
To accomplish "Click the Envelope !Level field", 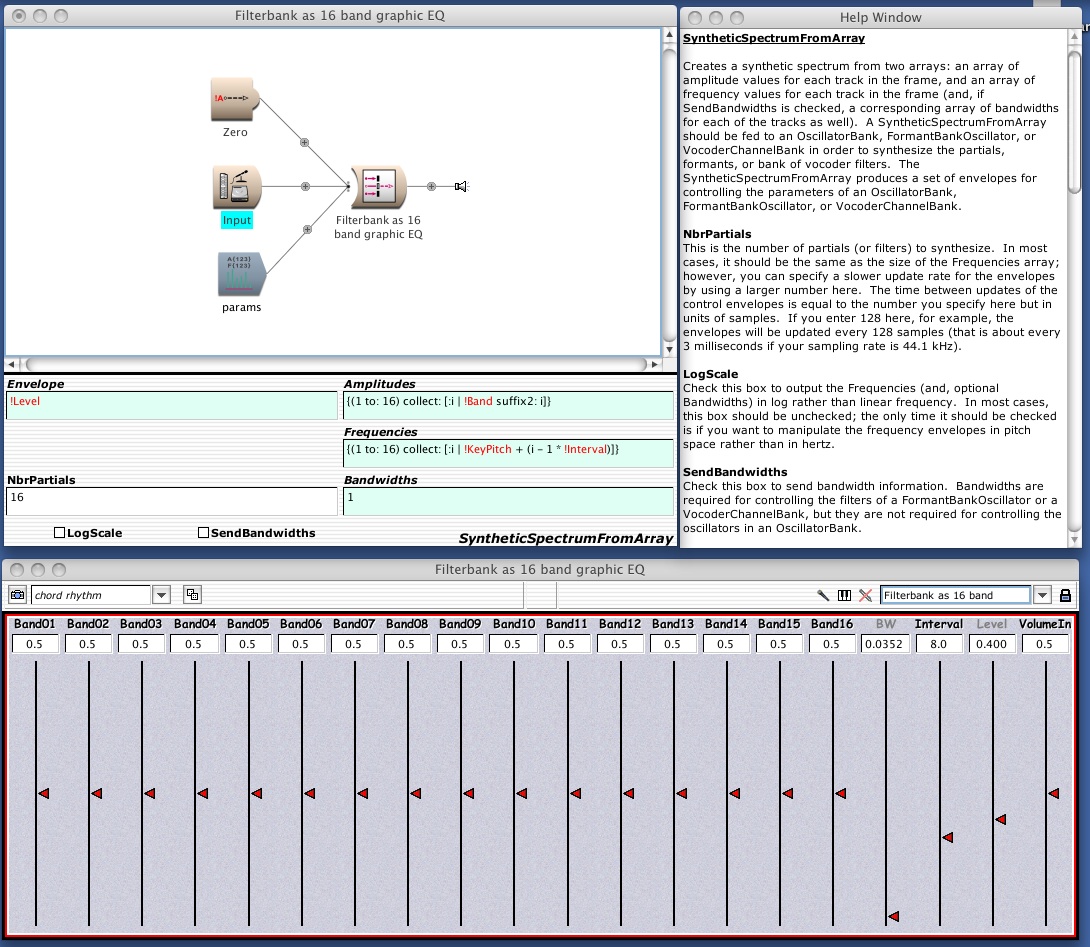I will click(x=172, y=405).
